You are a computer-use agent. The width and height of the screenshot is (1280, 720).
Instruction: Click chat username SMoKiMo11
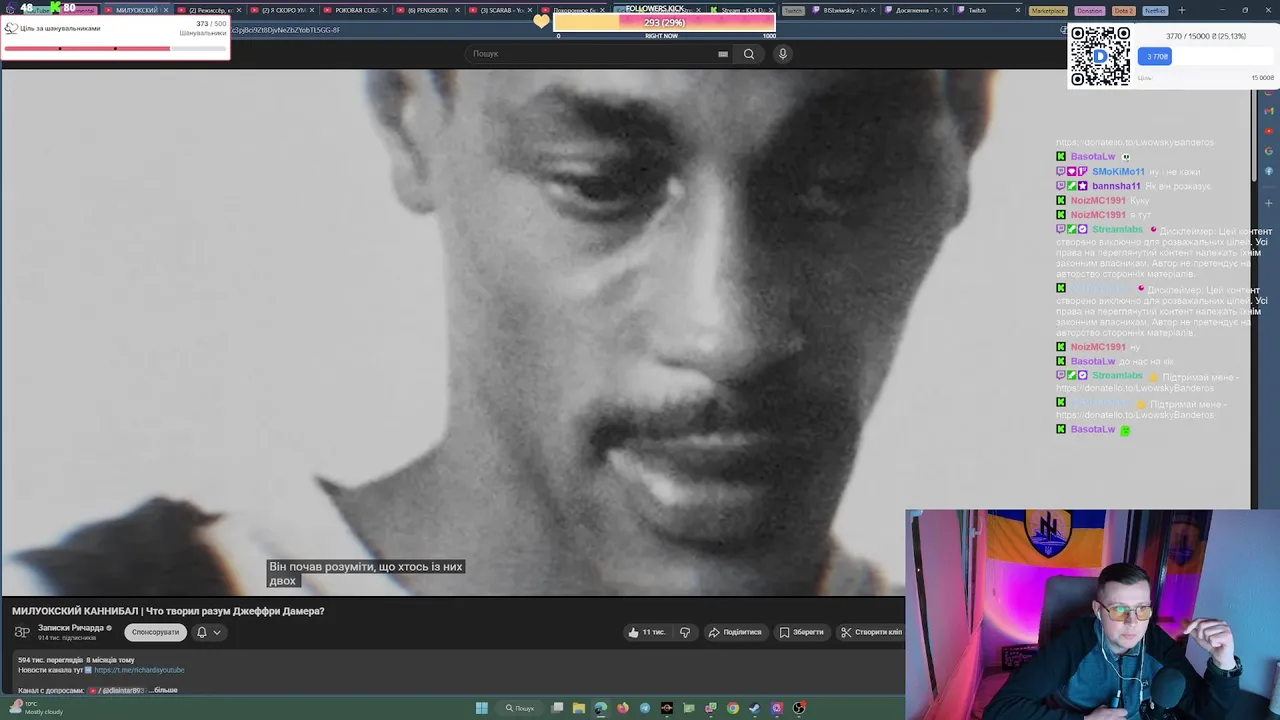click(x=1118, y=172)
